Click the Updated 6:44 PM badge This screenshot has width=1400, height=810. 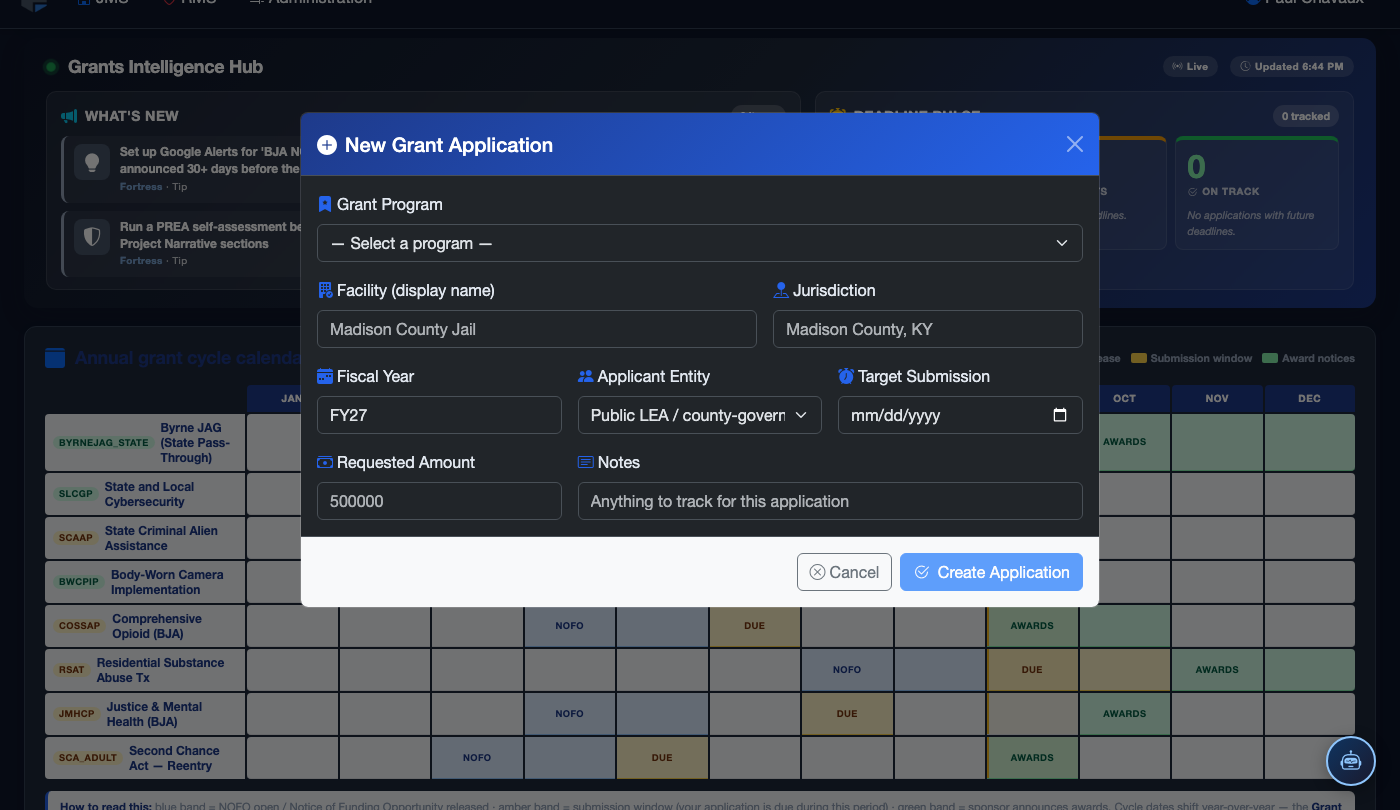pos(1292,66)
